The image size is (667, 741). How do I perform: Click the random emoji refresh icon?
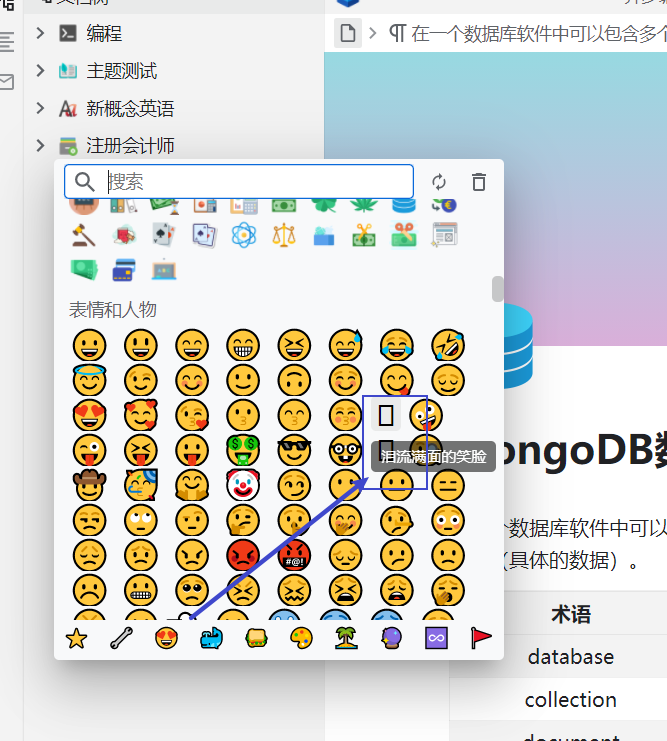coord(439,182)
